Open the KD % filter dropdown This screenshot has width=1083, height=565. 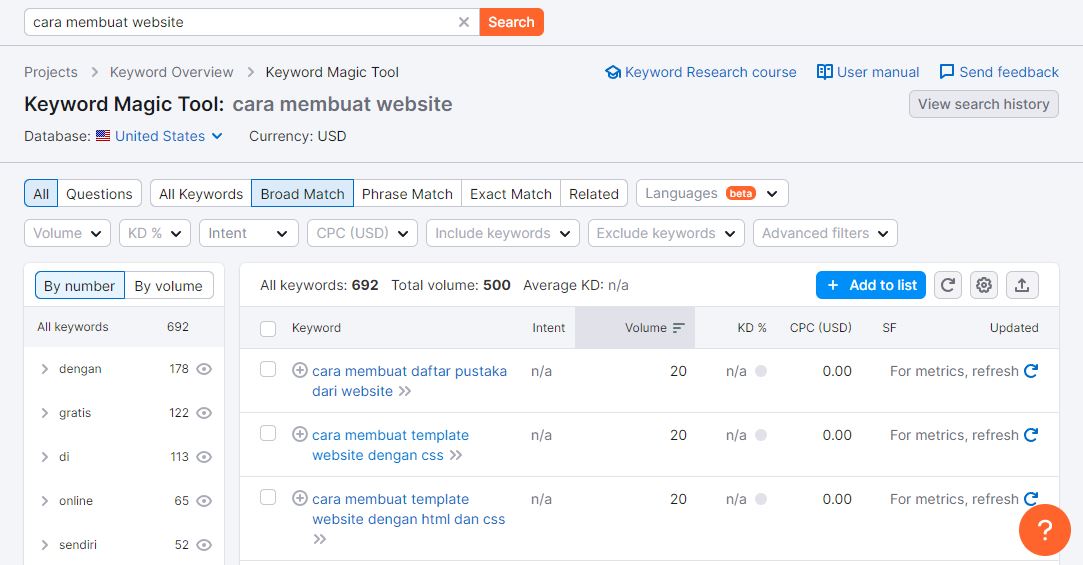point(154,233)
